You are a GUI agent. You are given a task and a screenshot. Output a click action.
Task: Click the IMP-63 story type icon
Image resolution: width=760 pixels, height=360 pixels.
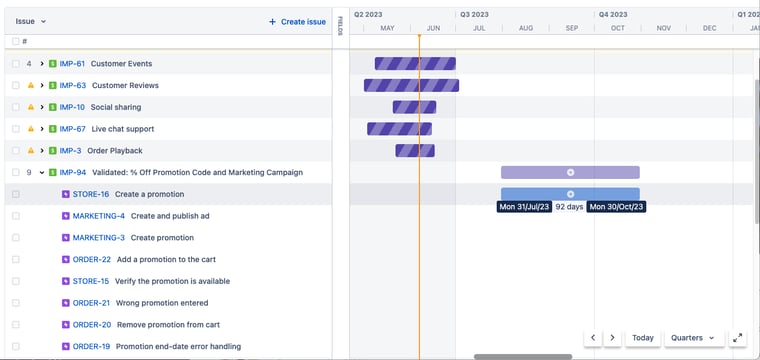[x=53, y=85]
